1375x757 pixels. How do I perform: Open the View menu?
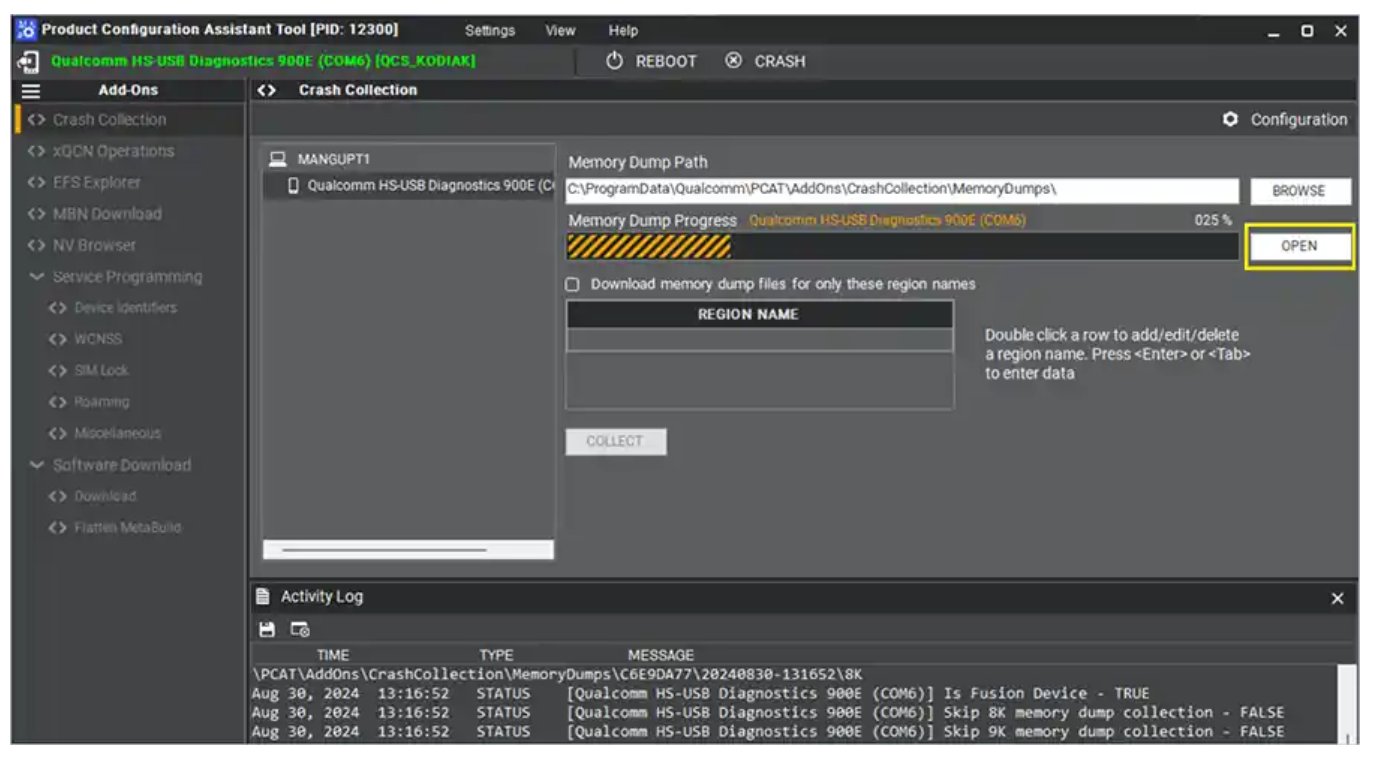click(560, 31)
